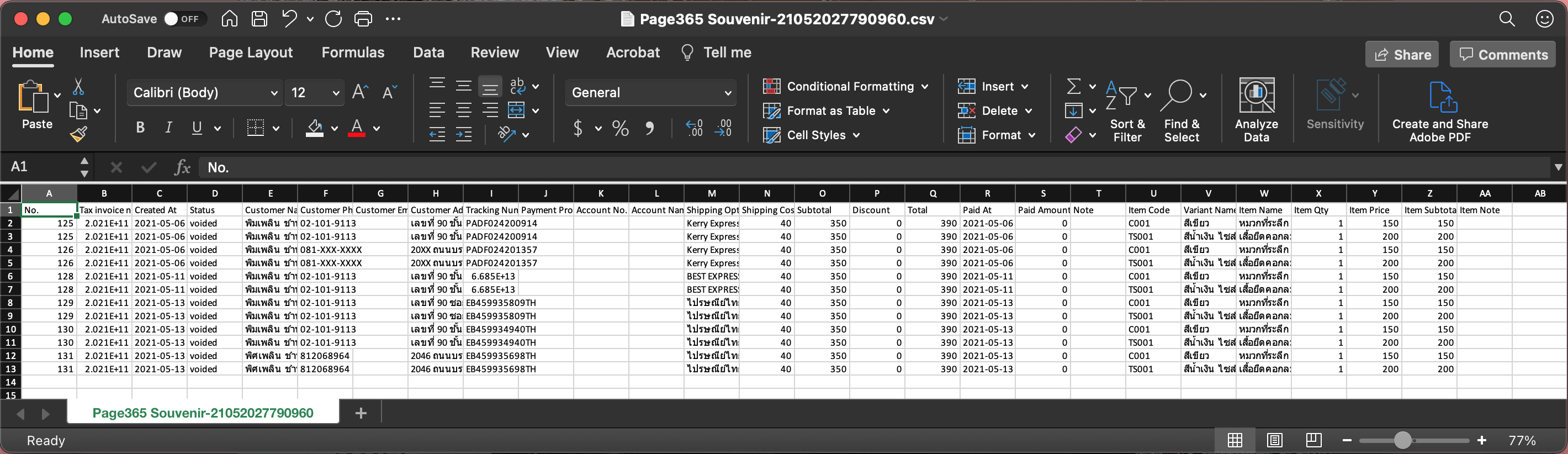Image resolution: width=1568 pixels, height=454 pixels.
Task: Toggle align left horizontal alignment
Action: tap(437, 110)
